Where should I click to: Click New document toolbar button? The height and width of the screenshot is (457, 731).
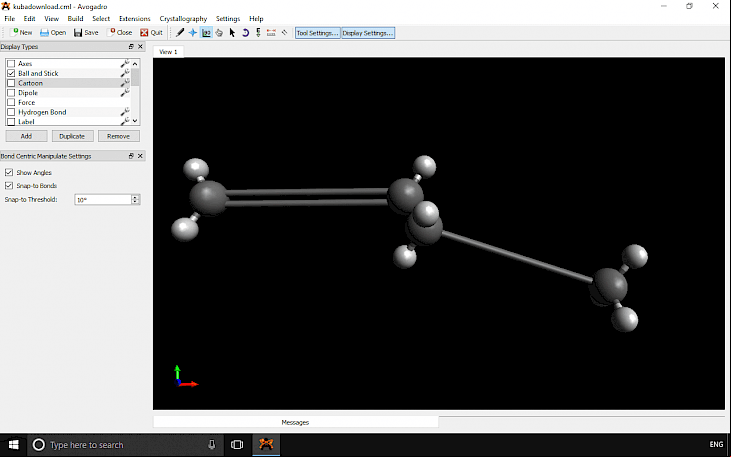pyautogui.click(x=21, y=33)
